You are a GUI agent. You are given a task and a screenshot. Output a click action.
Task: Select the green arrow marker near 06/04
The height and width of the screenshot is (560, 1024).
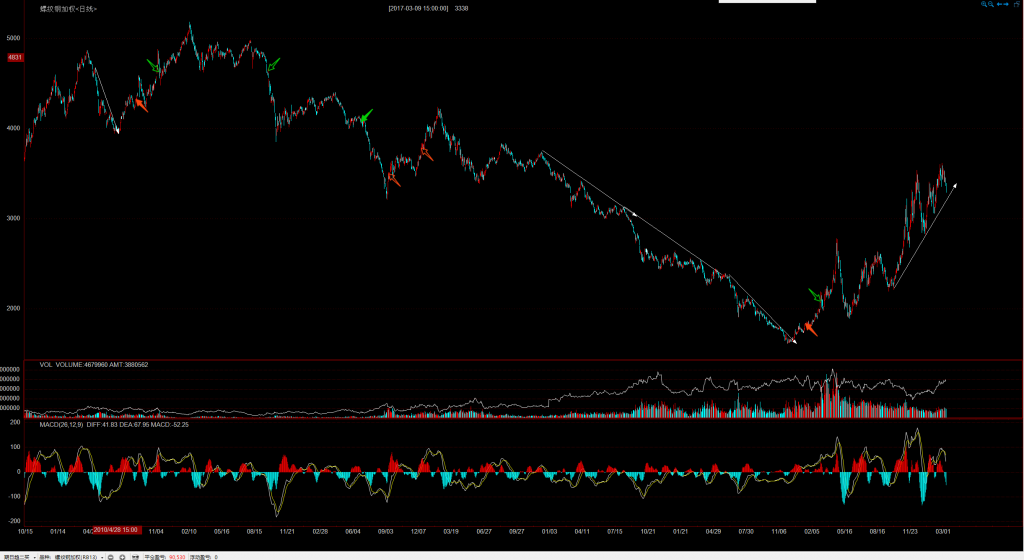[366, 116]
